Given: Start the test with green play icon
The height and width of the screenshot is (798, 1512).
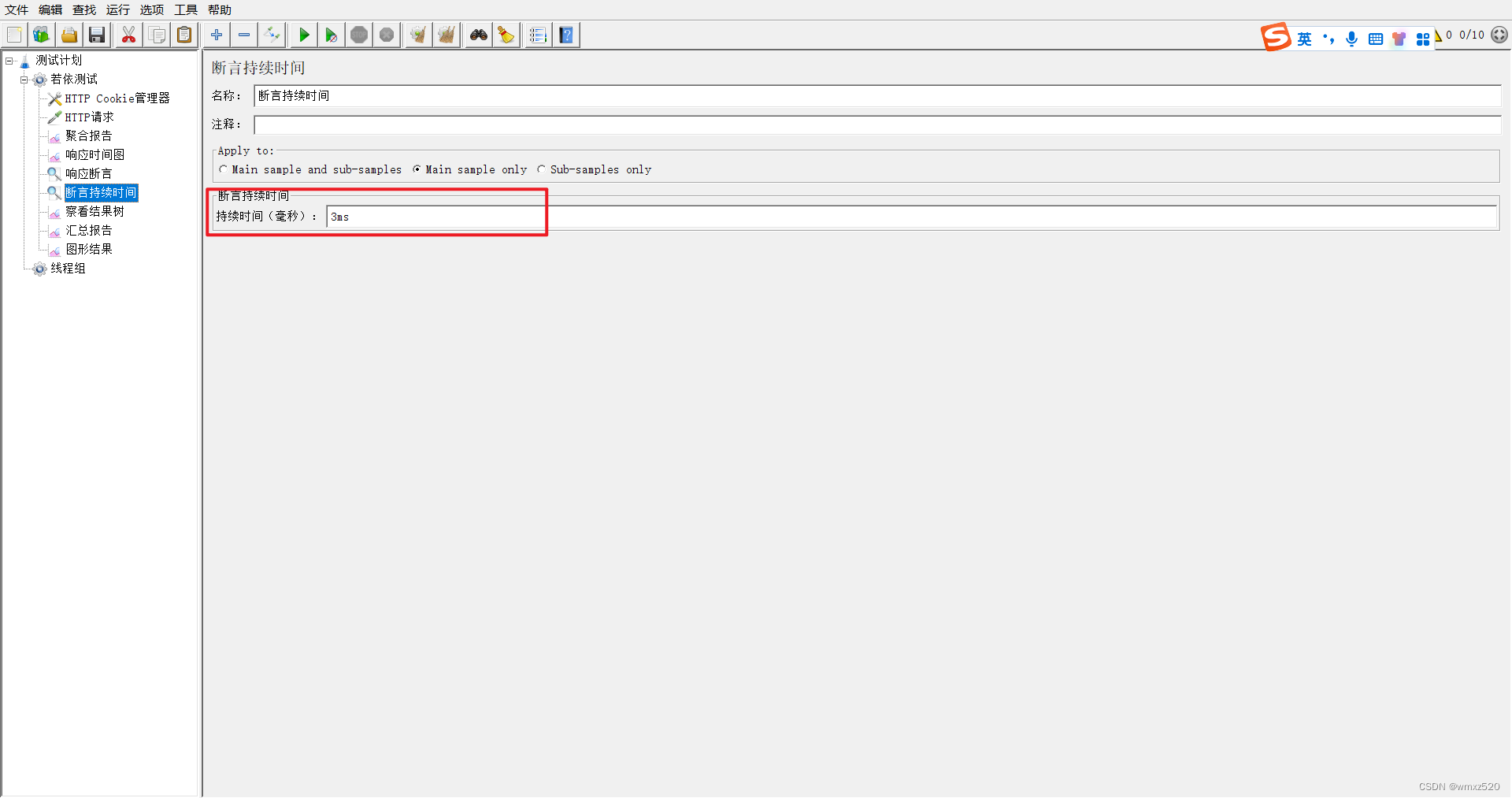Looking at the screenshot, I should 304,35.
